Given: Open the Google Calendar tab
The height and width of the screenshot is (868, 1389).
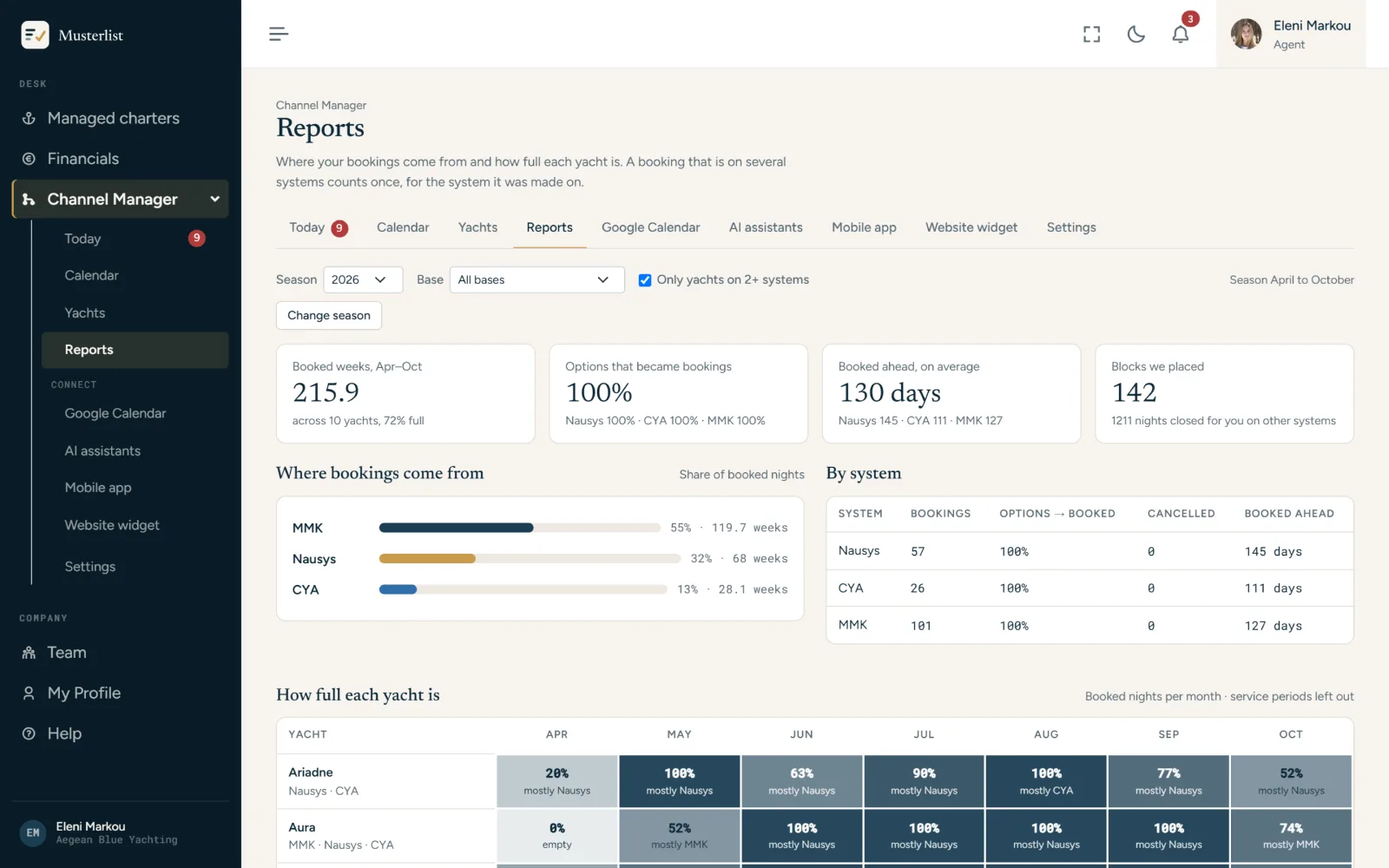Looking at the screenshot, I should 651,227.
